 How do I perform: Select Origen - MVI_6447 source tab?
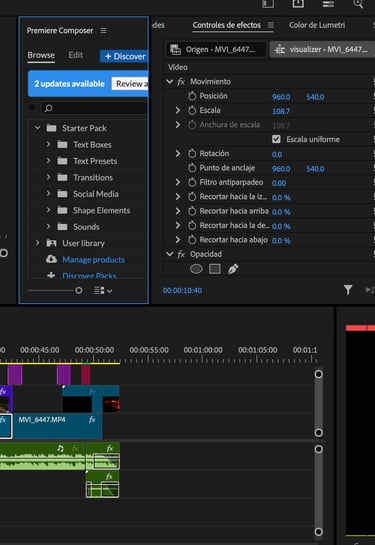216,50
